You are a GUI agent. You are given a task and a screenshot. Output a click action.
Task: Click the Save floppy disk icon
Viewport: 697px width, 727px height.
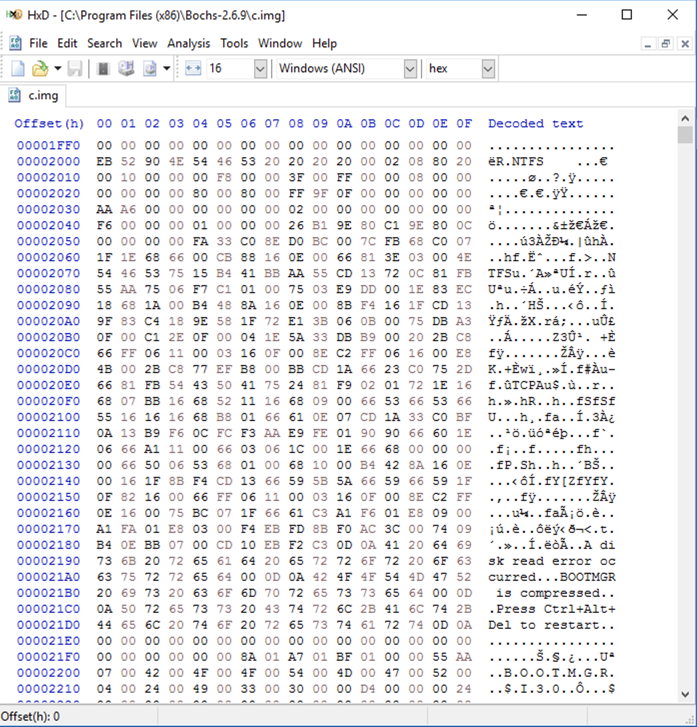click(75, 69)
